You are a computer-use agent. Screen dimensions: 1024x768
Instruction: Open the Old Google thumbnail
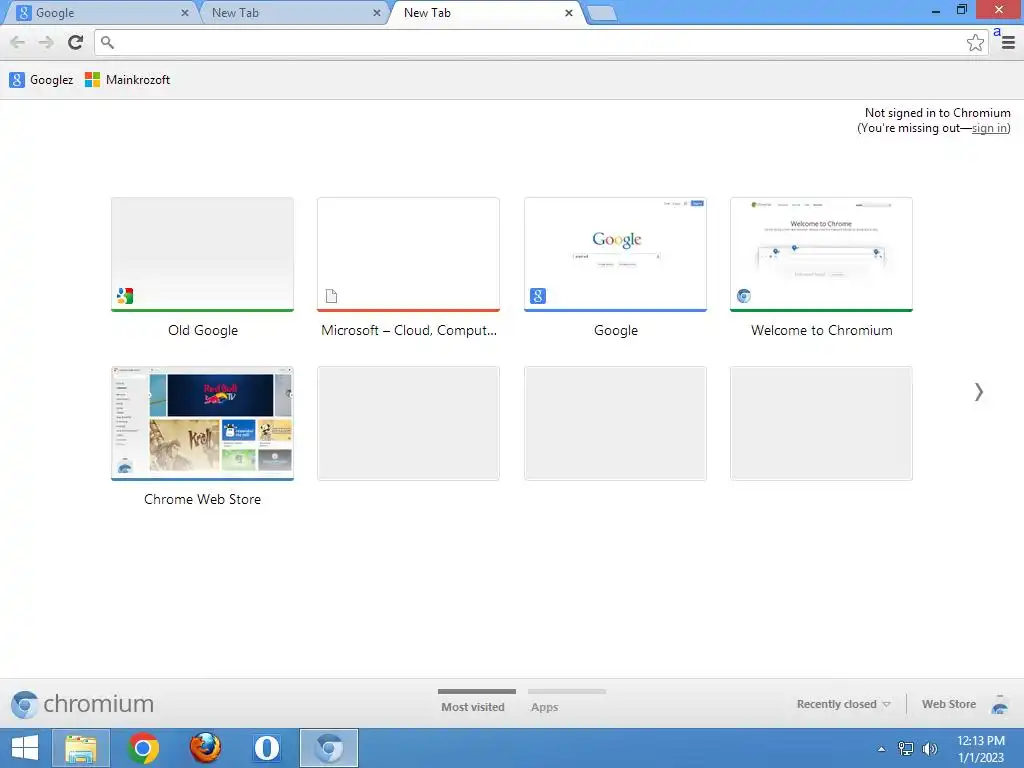202,255
